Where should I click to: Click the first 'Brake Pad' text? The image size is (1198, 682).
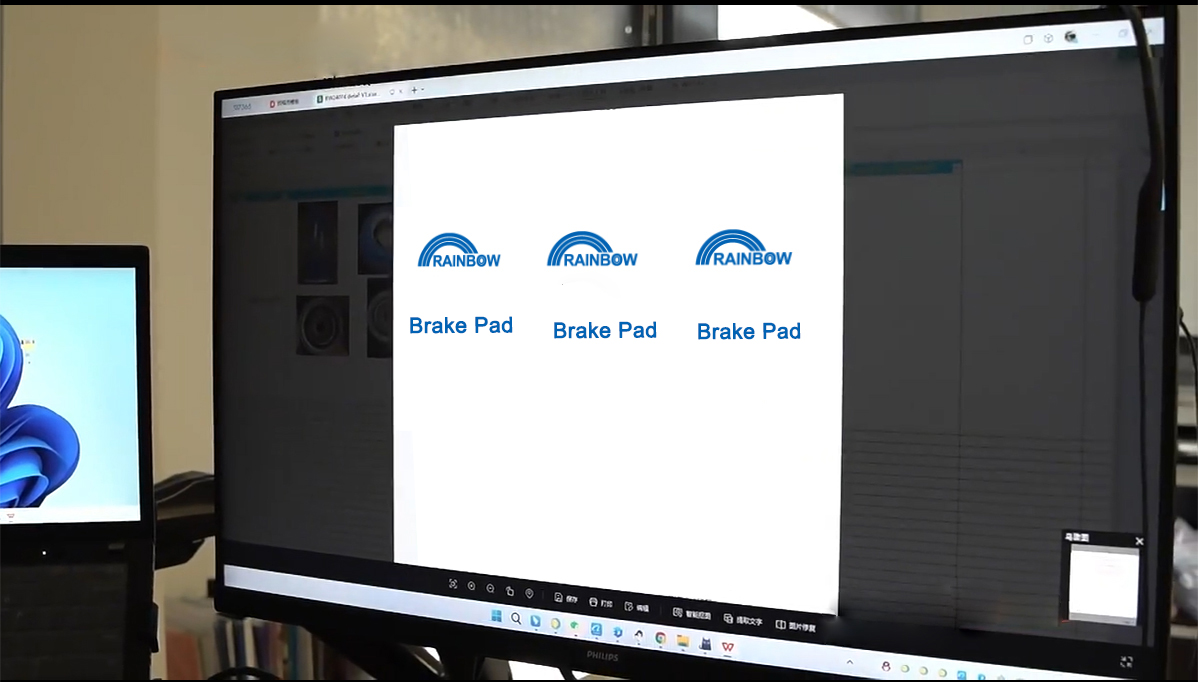click(461, 325)
